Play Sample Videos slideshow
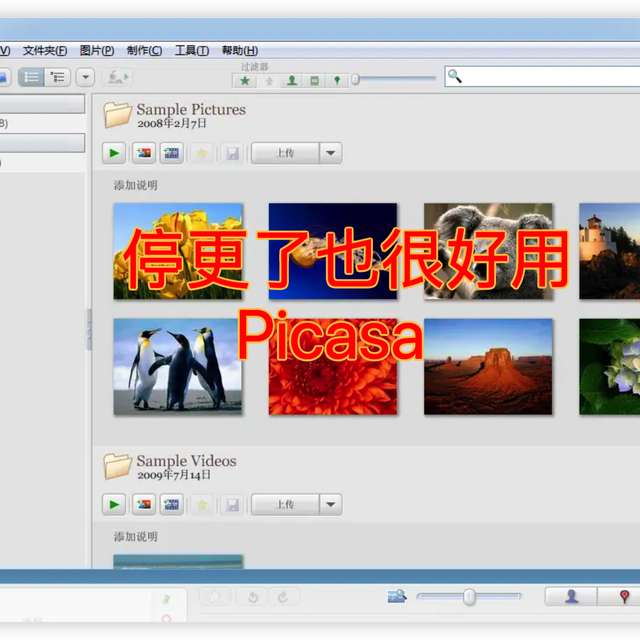 tap(114, 504)
